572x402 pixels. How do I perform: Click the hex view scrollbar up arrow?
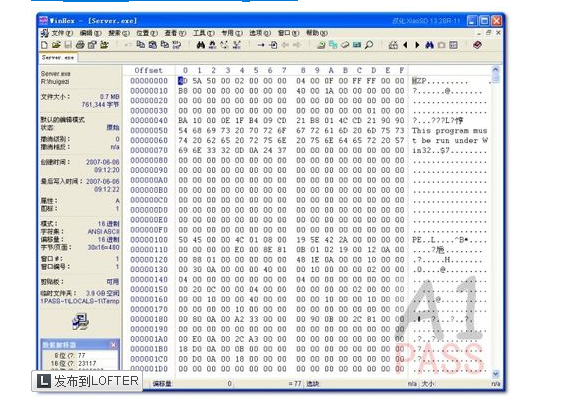pyautogui.click(x=495, y=69)
